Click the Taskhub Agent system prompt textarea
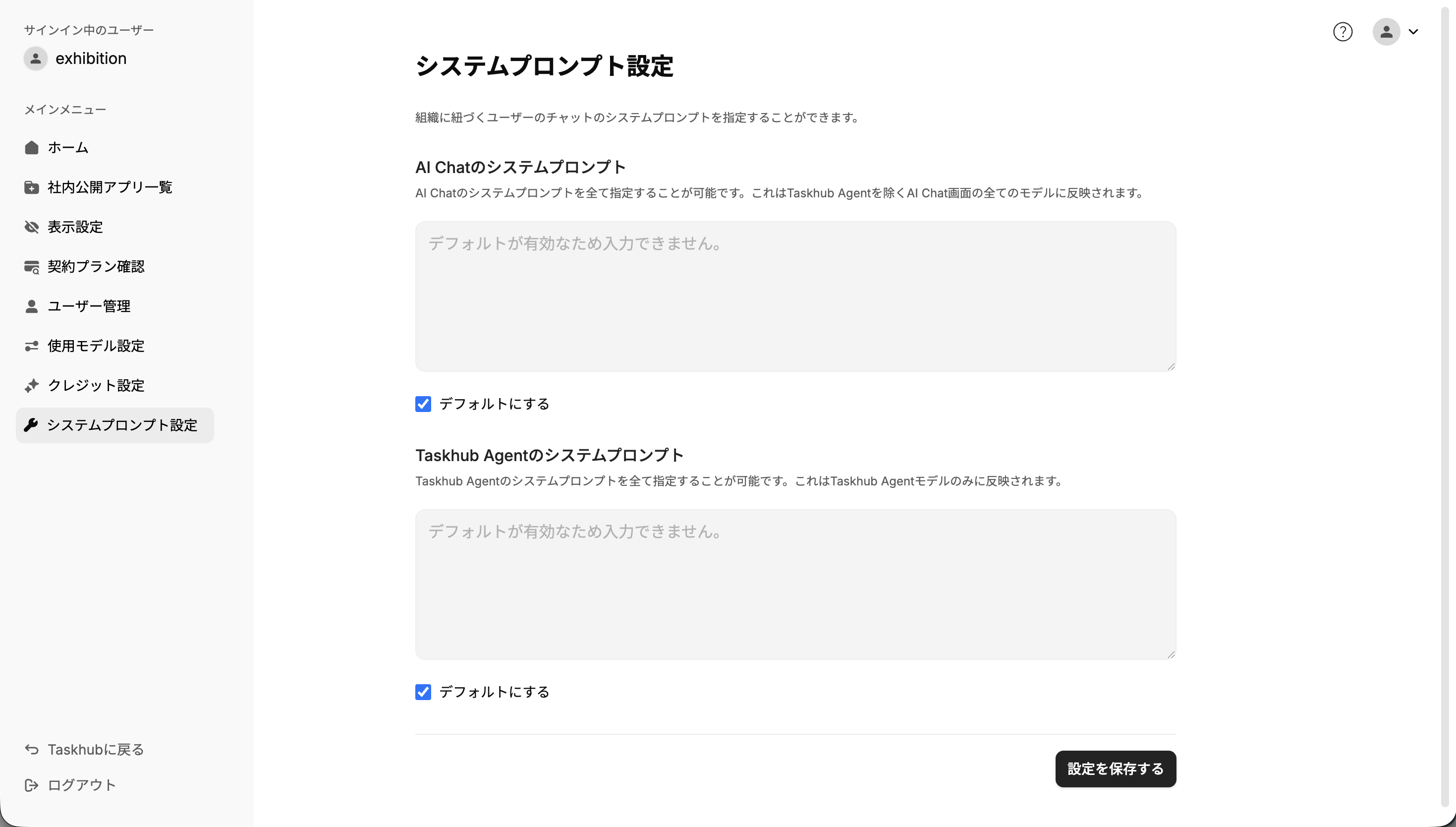This screenshot has width=1456, height=827. click(795, 585)
